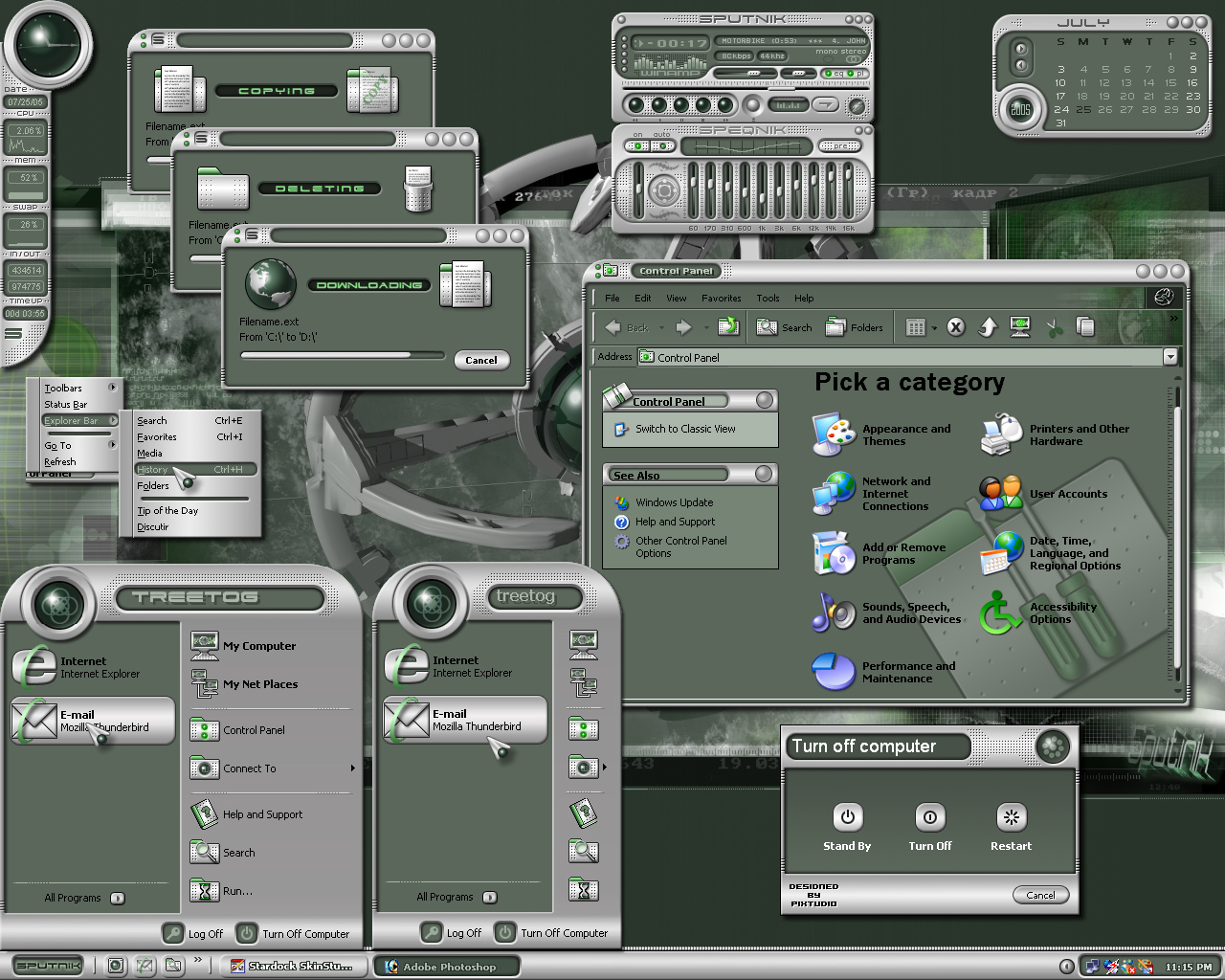The image size is (1225, 980).
Task: Click the eject button in Winamp
Action: [x=753, y=105]
